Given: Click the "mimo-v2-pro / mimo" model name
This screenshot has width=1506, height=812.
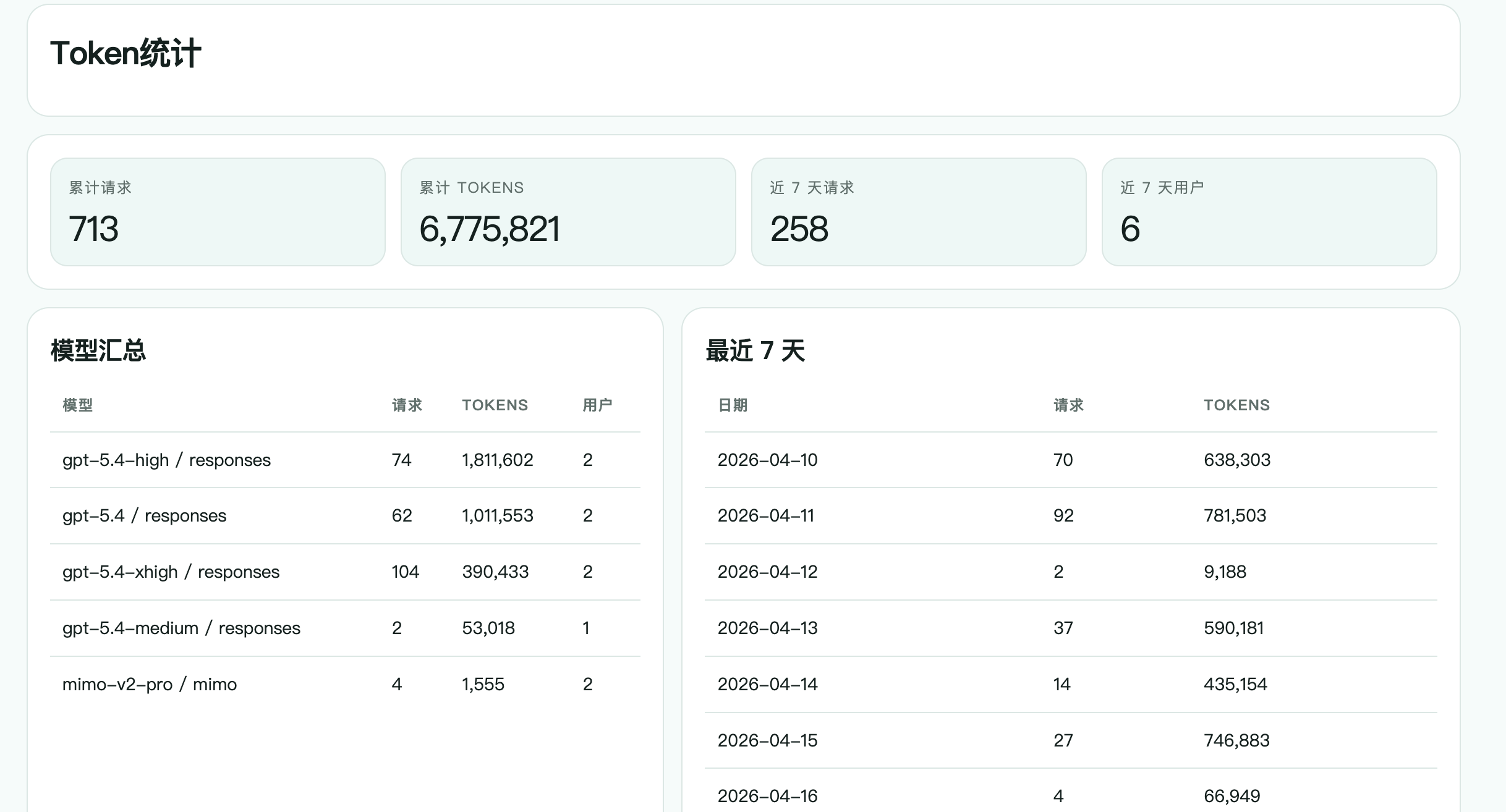Looking at the screenshot, I should (x=150, y=685).
